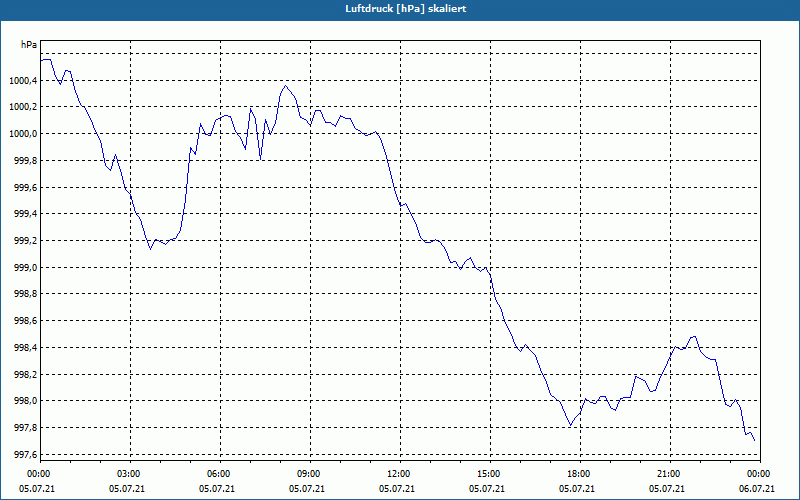This screenshot has width=800, height=500.
Task: Click the 05.07.21 date beneath first 00:00
Action: pyautogui.click(x=37, y=488)
